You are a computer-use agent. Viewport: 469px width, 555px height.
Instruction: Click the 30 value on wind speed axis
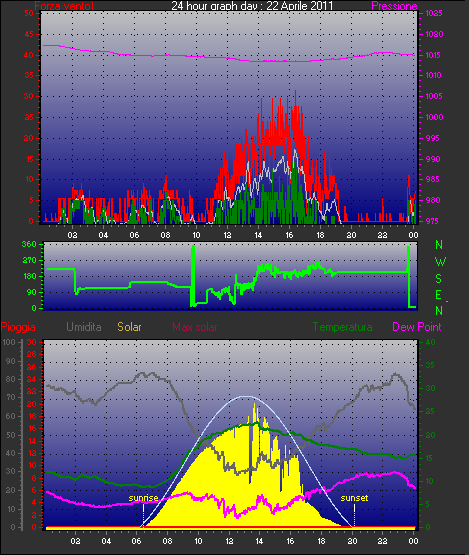coord(29,96)
